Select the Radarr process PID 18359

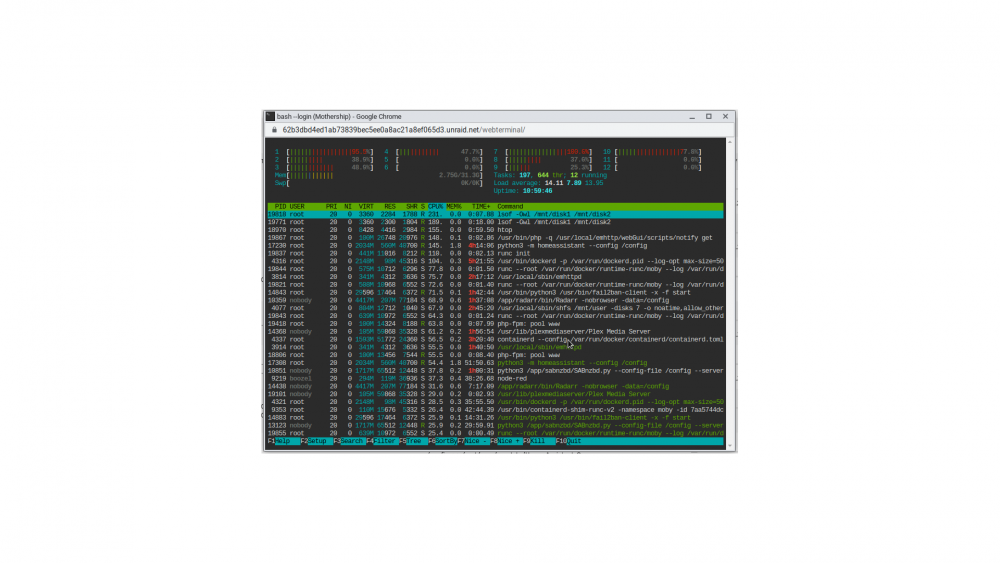click(x=496, y=300)
